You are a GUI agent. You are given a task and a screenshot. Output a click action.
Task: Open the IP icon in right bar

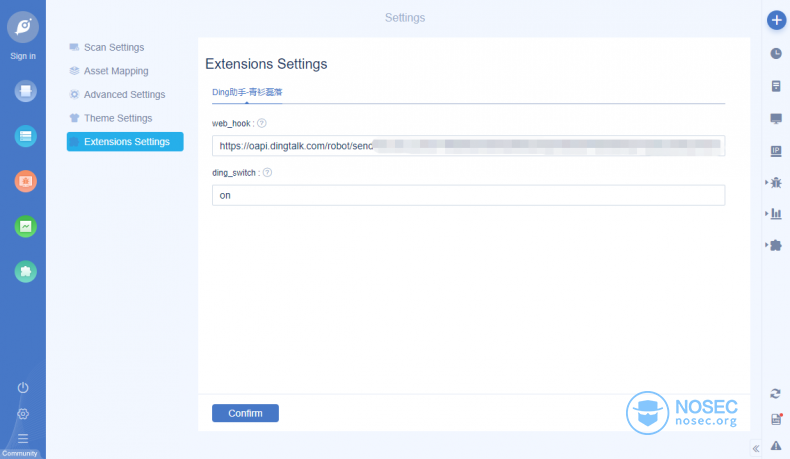click(776, 151)
